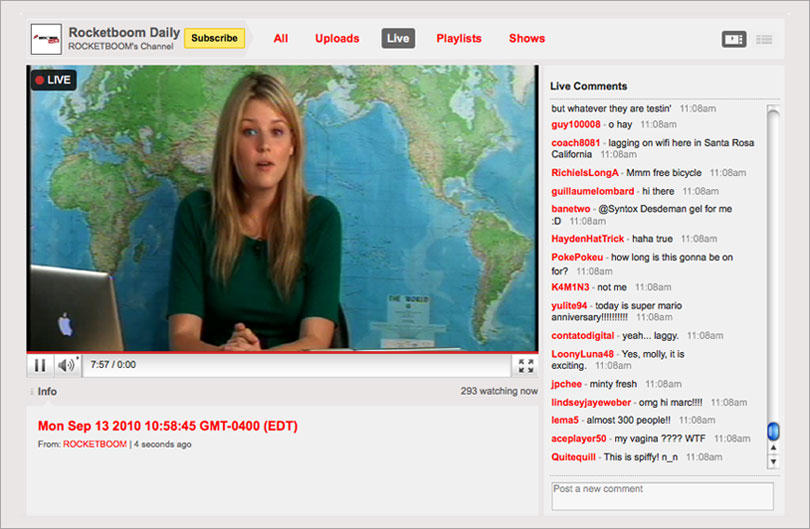Open the video title dated Mon Sep 13 2010
The height and width of the screenshot is (529, 810).
pos(168,426)
